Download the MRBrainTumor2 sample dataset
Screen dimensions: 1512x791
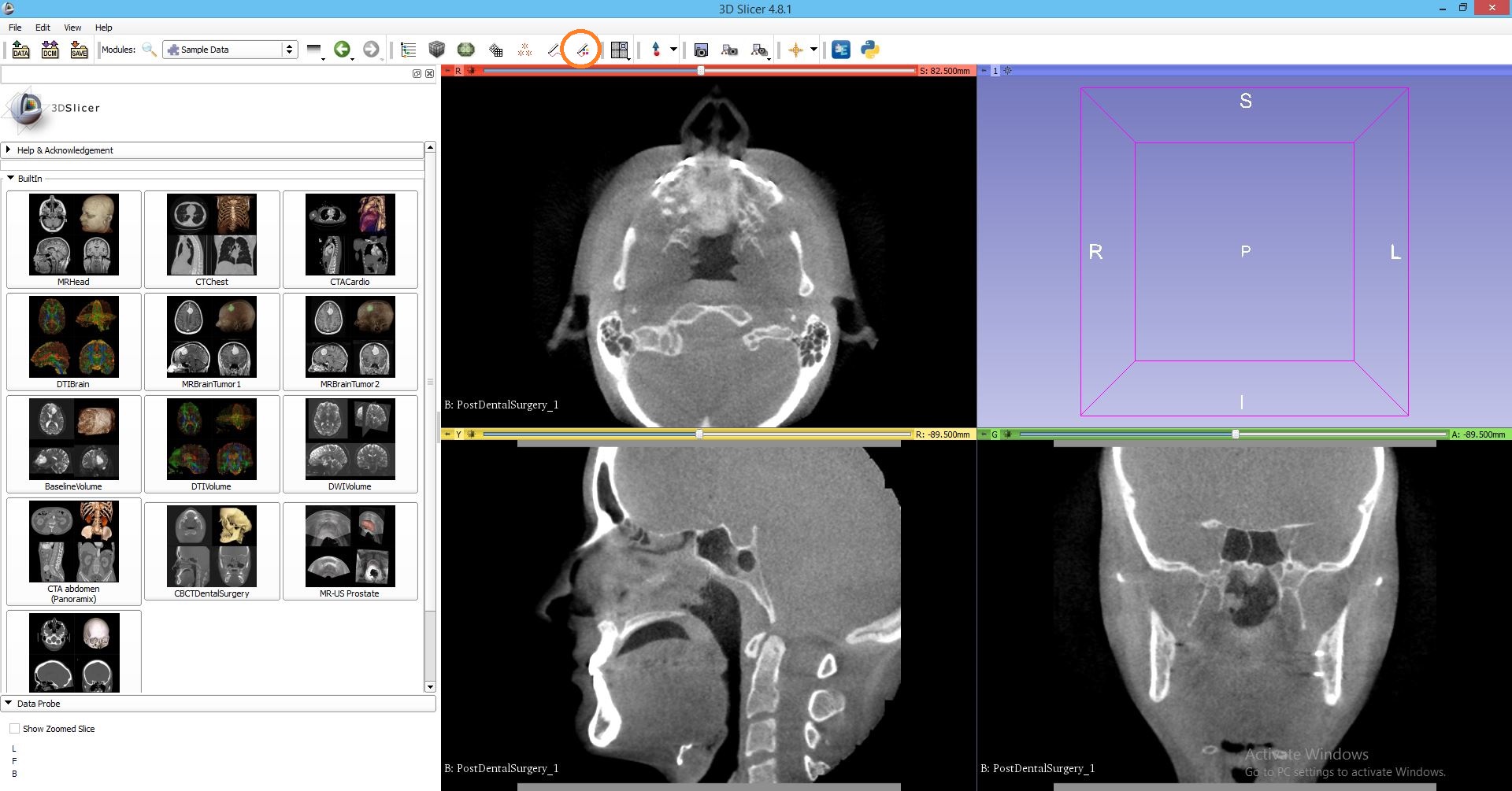pyautogui.click(x=350, y=342)
